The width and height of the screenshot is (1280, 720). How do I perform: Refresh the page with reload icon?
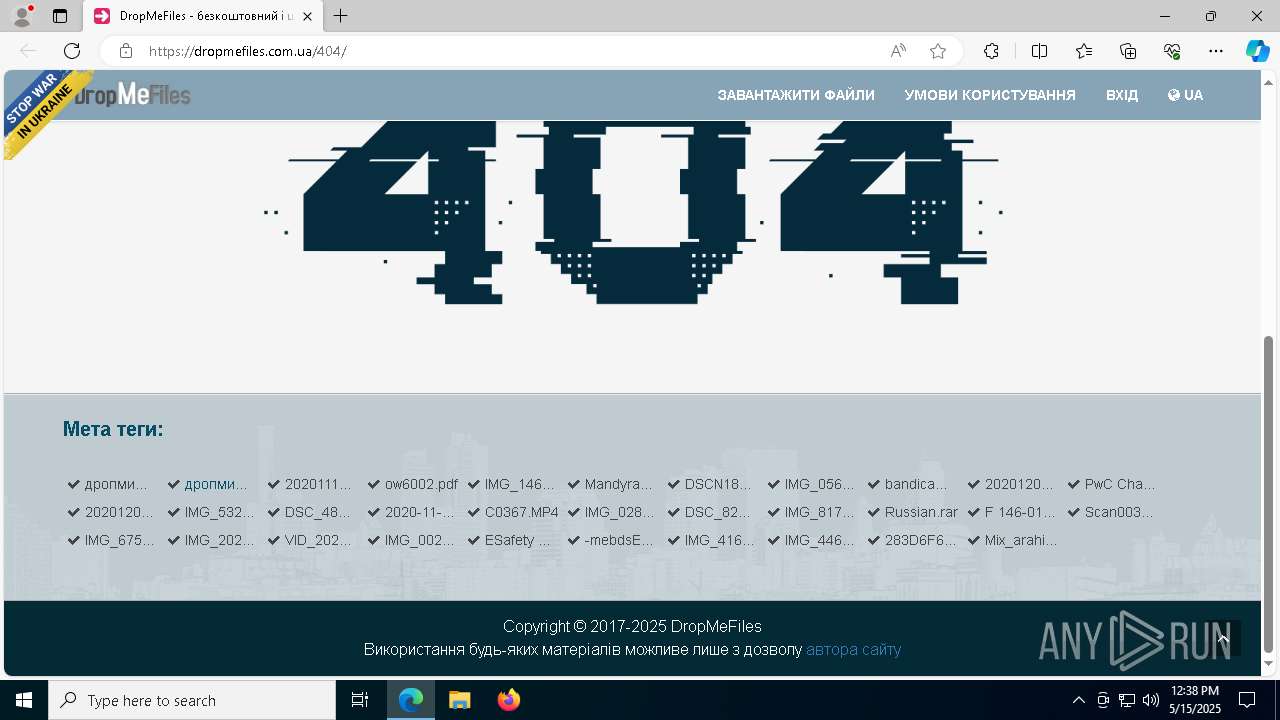click(72, 51)
